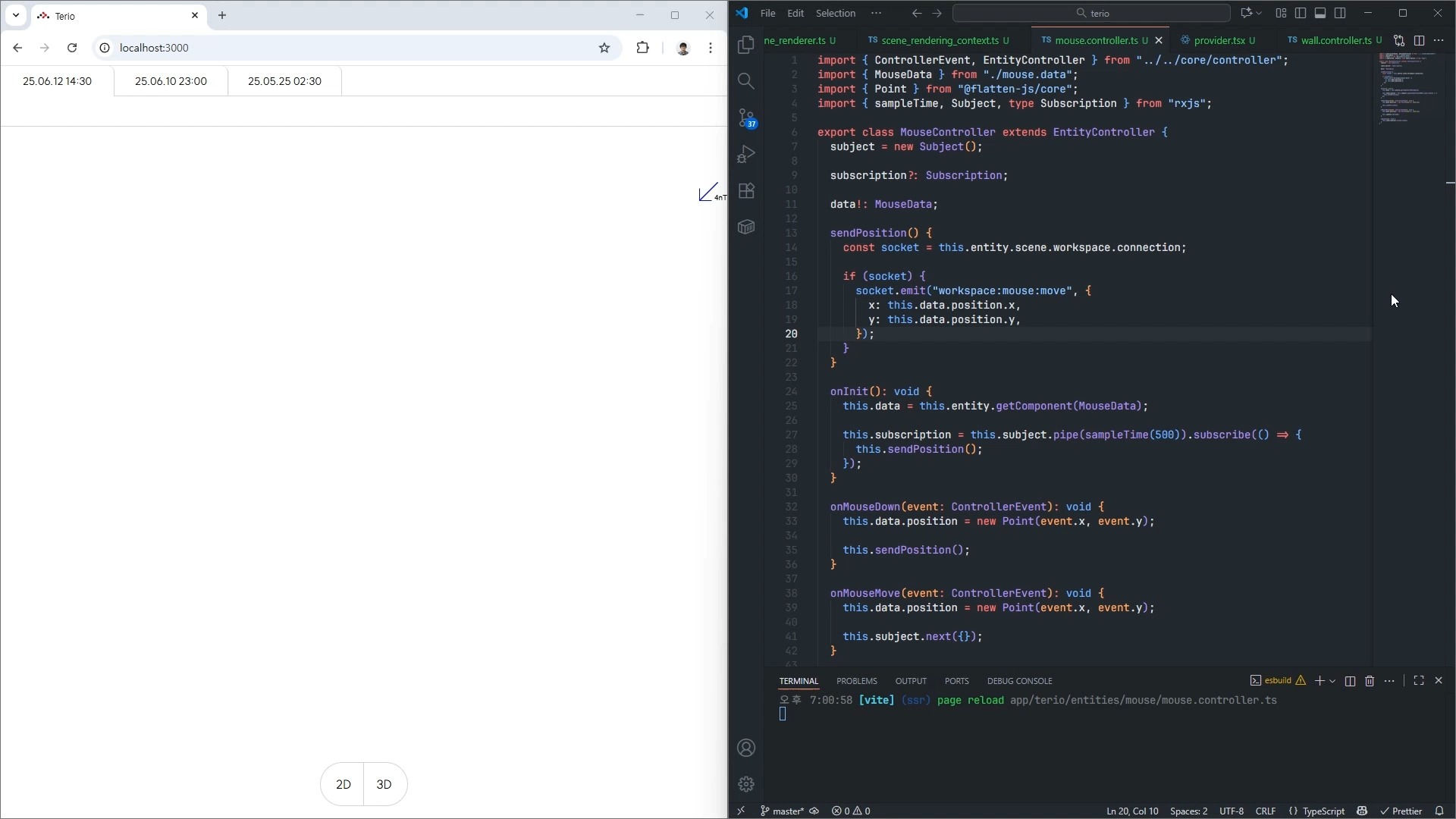
Task: Open the Explorer file view
Action: click(746, 45)
